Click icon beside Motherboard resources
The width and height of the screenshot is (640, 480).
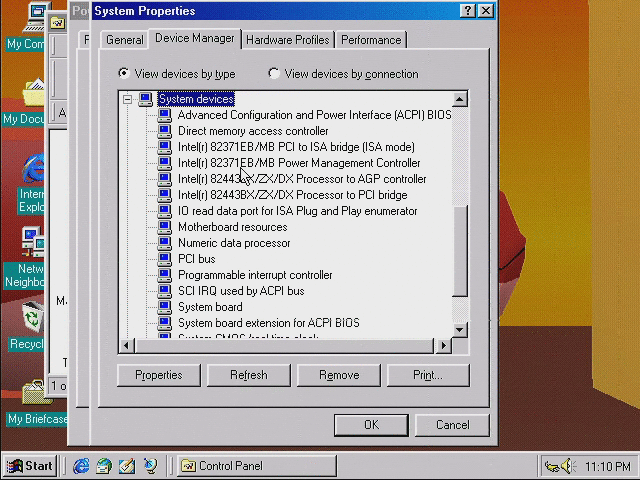coord(164,227)
